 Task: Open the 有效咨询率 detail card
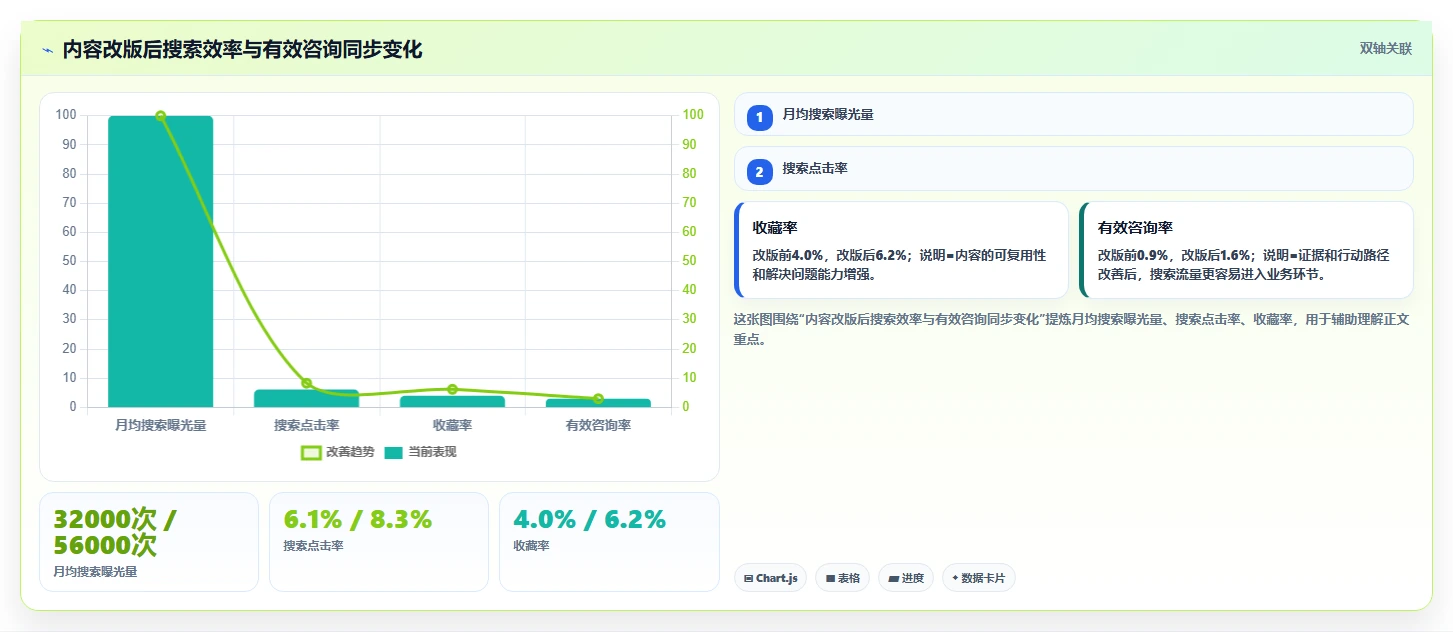[x=1246, y=250]
